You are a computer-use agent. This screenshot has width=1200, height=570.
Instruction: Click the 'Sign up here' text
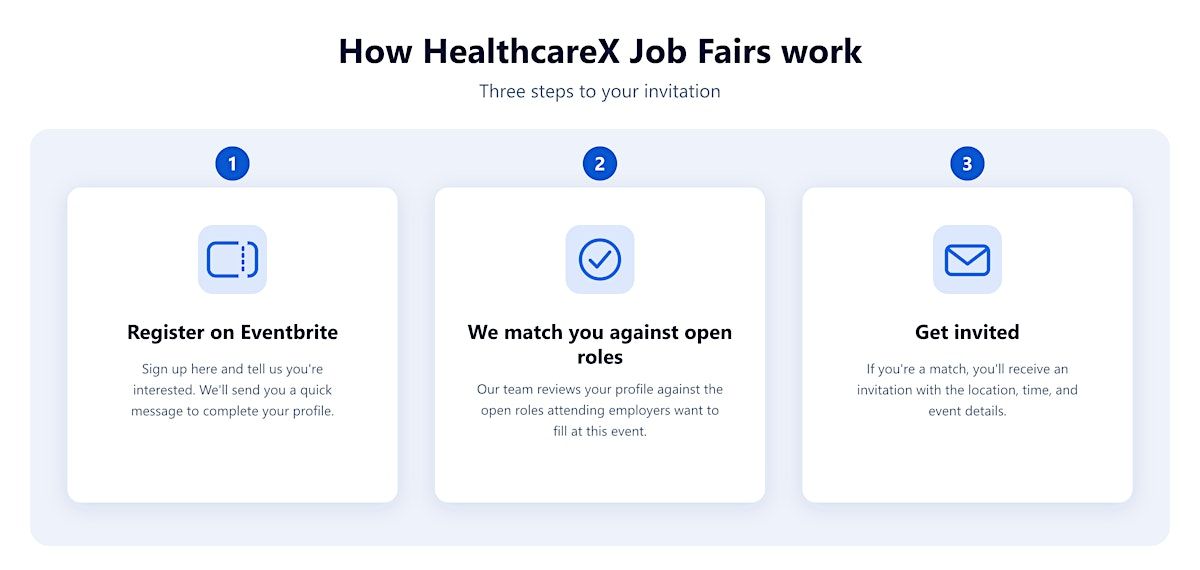click(177, 369)
